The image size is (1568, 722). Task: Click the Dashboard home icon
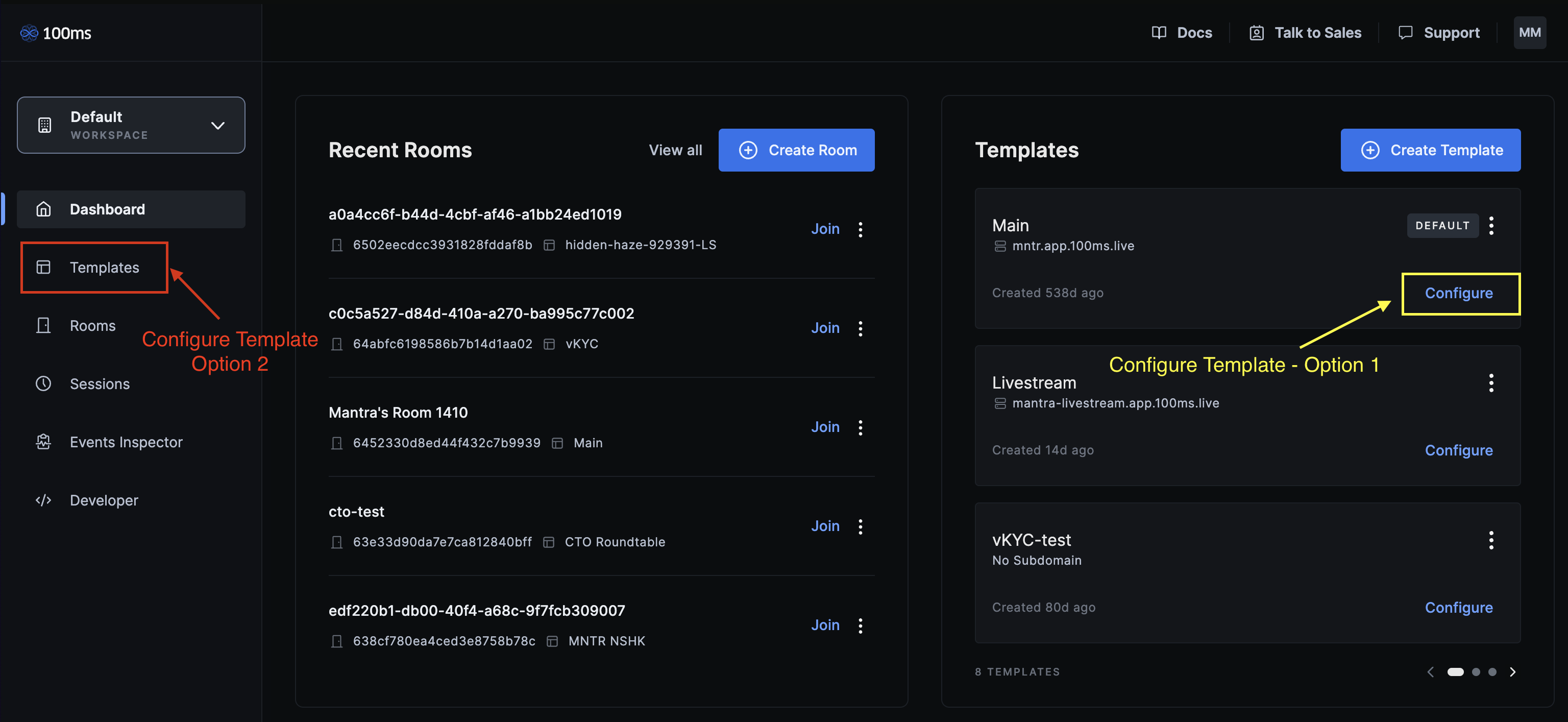click(43, 209)
